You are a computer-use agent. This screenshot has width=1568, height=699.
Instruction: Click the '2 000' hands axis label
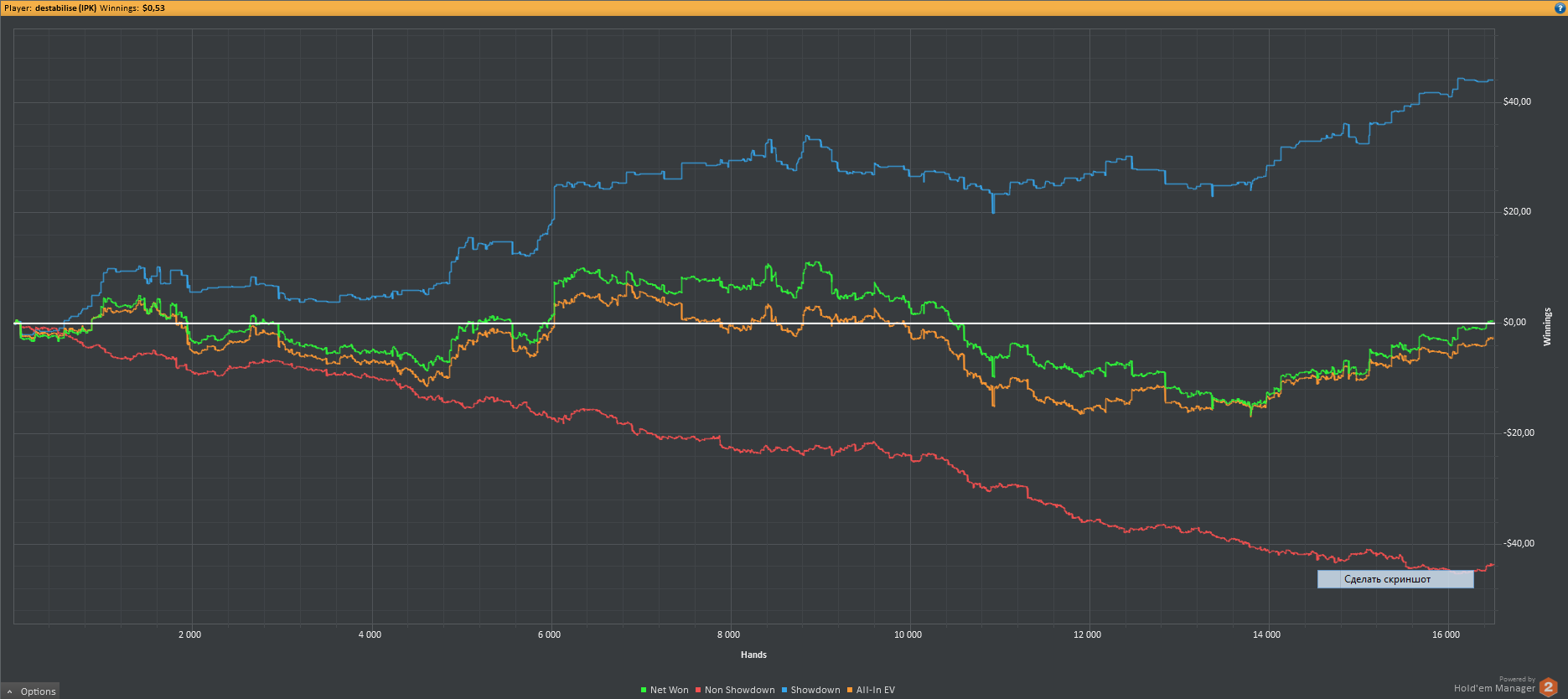click(x=190, y=634)
